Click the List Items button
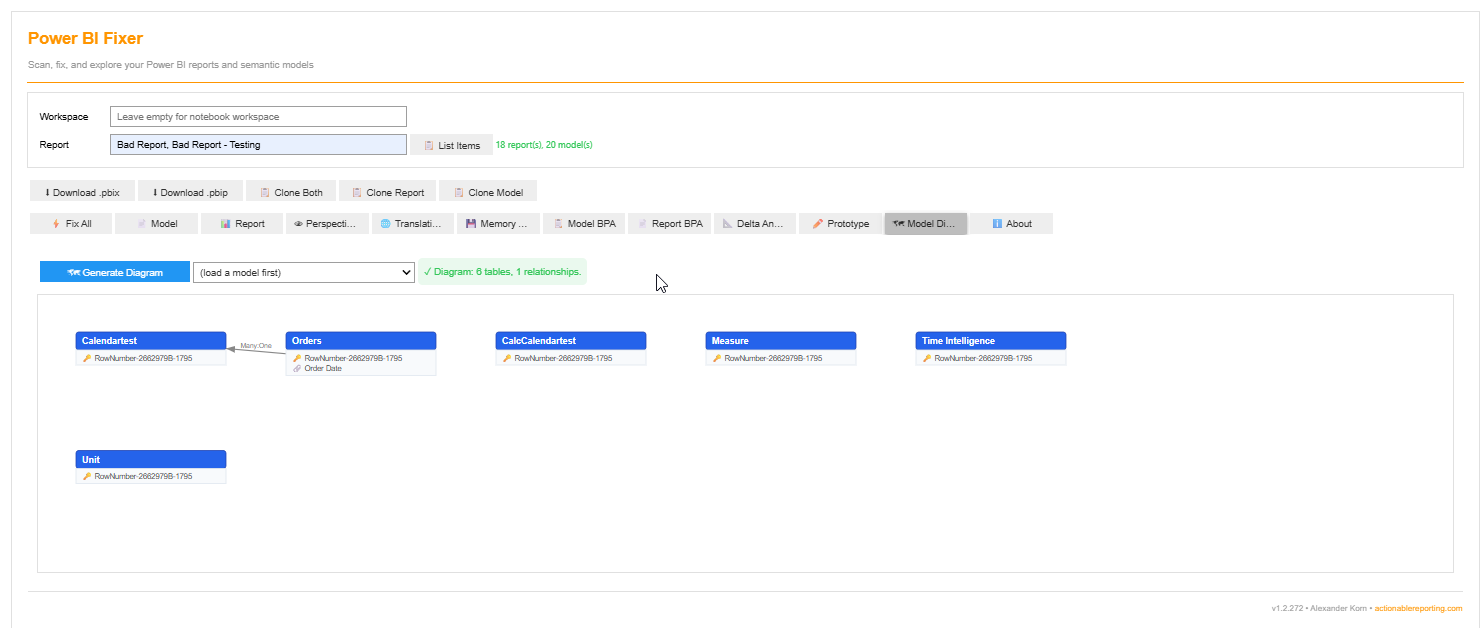 451,145
